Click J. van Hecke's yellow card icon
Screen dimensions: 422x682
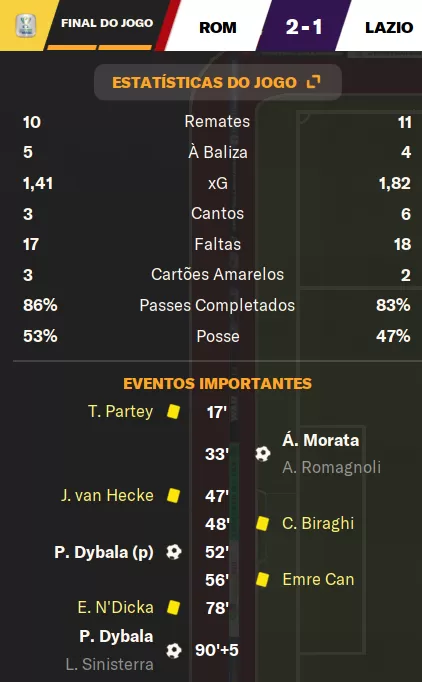click(173, 495)
